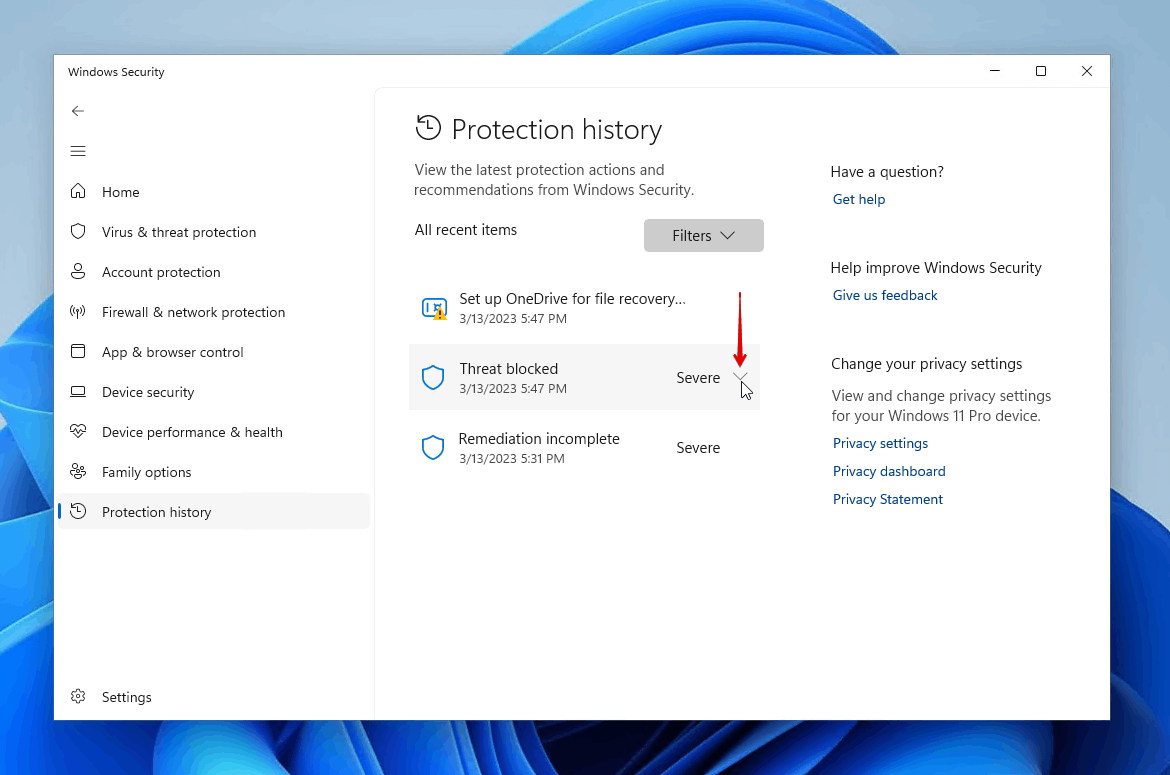Click the OneDrive file recovery warning icon
The height and width of the screenshot is (775, 1170).
coord(434,308)
